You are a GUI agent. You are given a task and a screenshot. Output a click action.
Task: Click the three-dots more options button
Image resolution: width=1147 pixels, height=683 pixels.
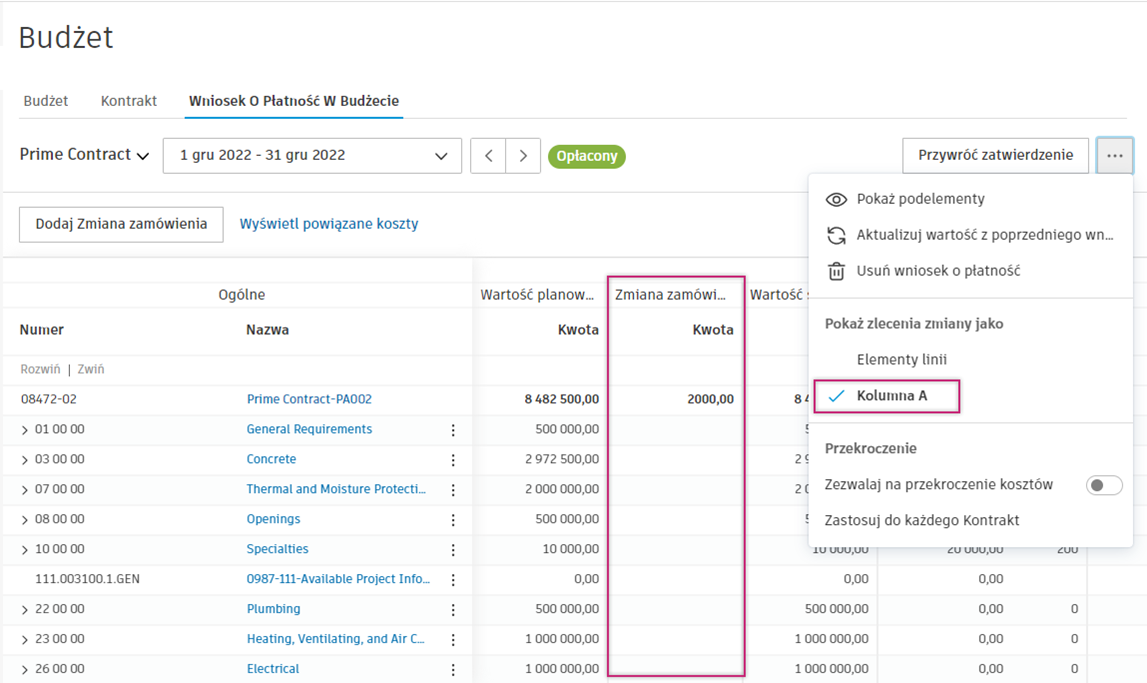tap(1114, 156)
